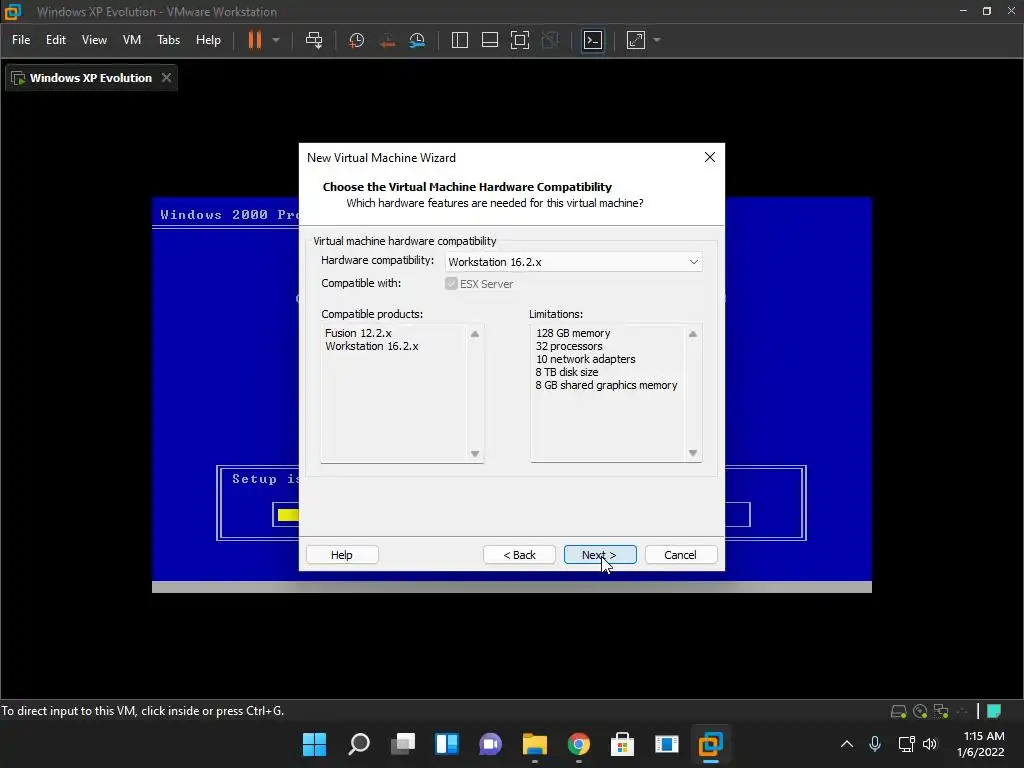Open the snapshot manager
The height and width of the screenshot is (768, 1024).
pos(417,40)
